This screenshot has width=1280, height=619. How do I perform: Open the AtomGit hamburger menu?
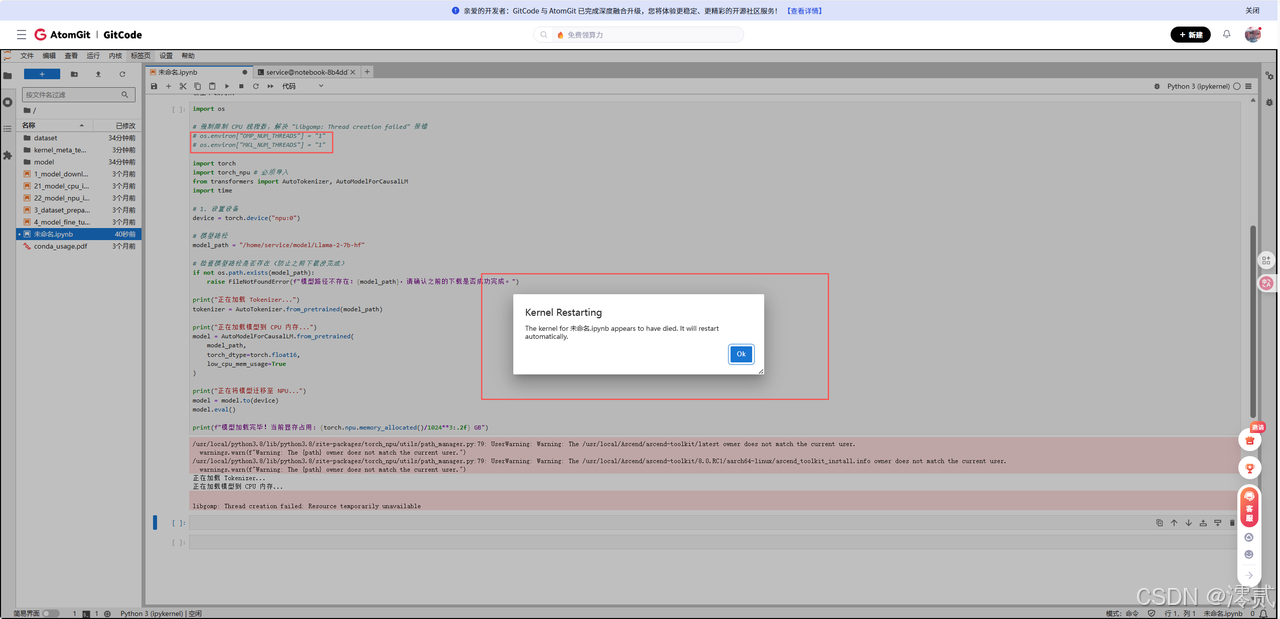(x=21, y=35)
